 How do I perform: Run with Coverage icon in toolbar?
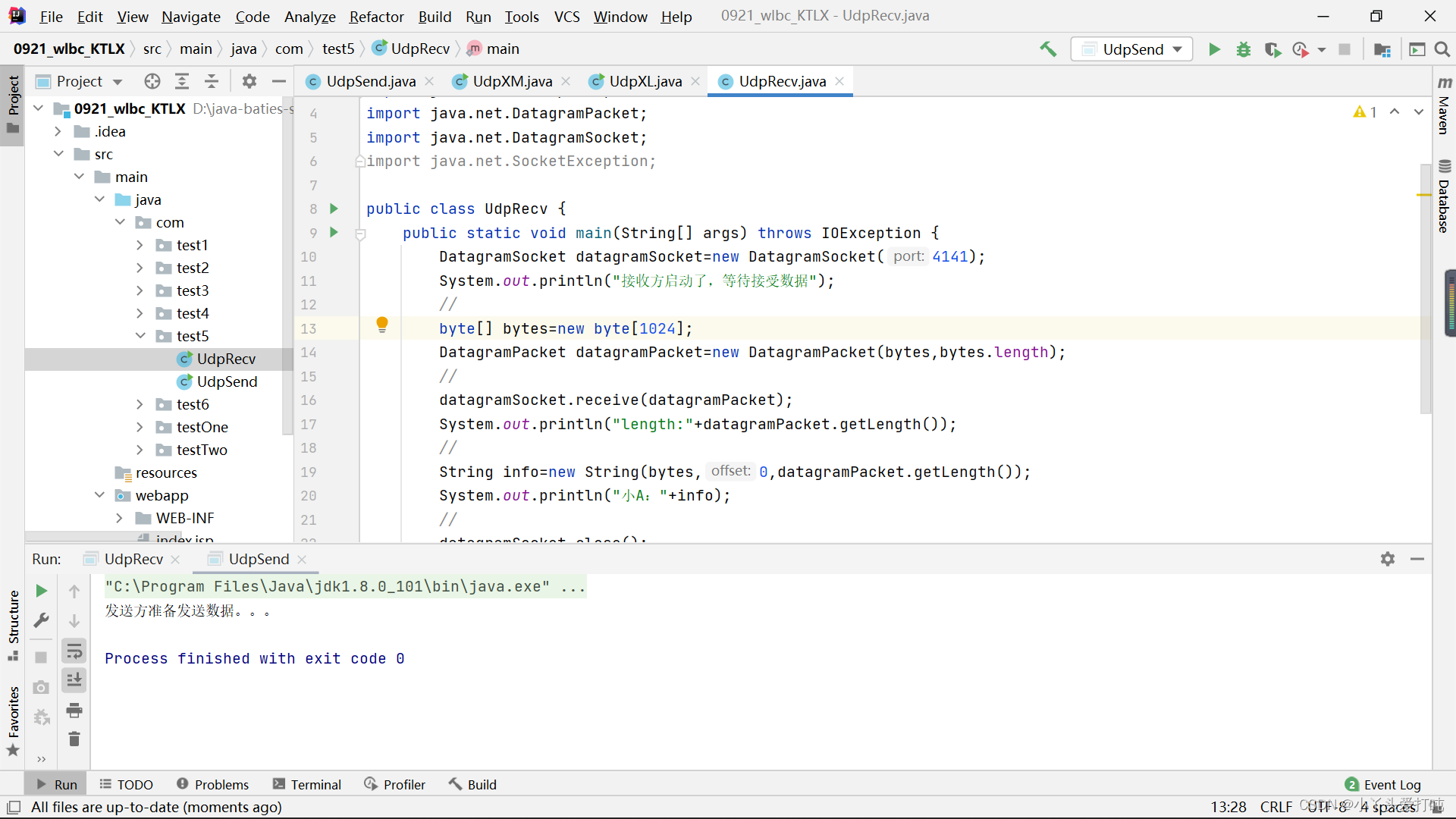coord(1272,49)
